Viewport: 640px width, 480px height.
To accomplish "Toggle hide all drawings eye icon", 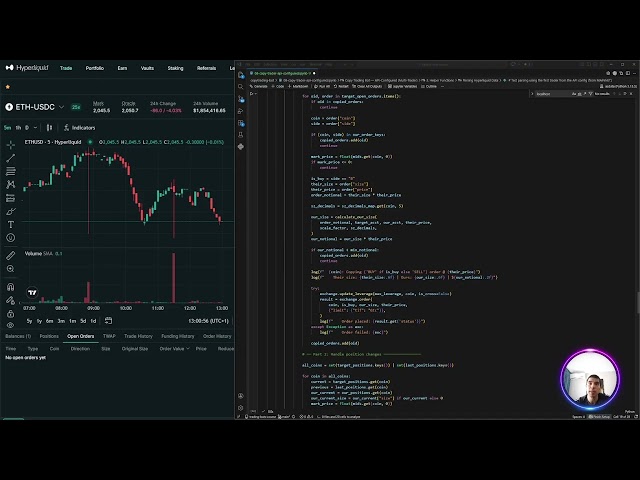I will point(11,325).
